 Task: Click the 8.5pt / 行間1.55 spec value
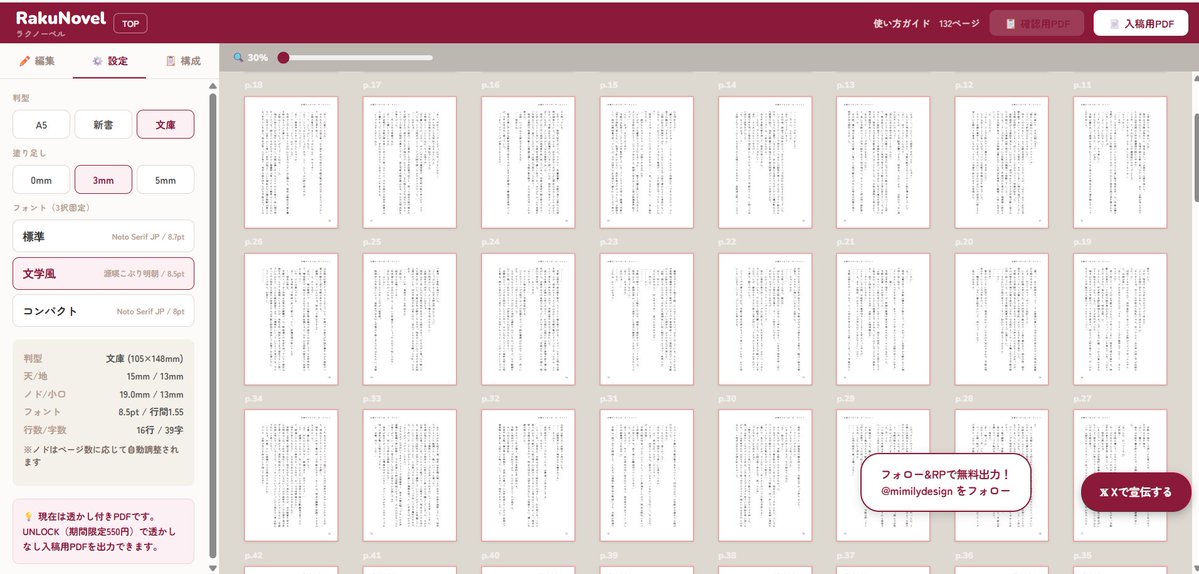(151, 411)
